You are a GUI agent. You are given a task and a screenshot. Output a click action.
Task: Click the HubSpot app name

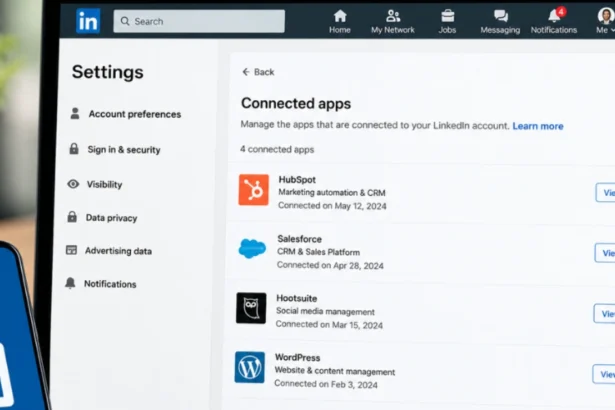pyautogui.click(x=297, y=180)
